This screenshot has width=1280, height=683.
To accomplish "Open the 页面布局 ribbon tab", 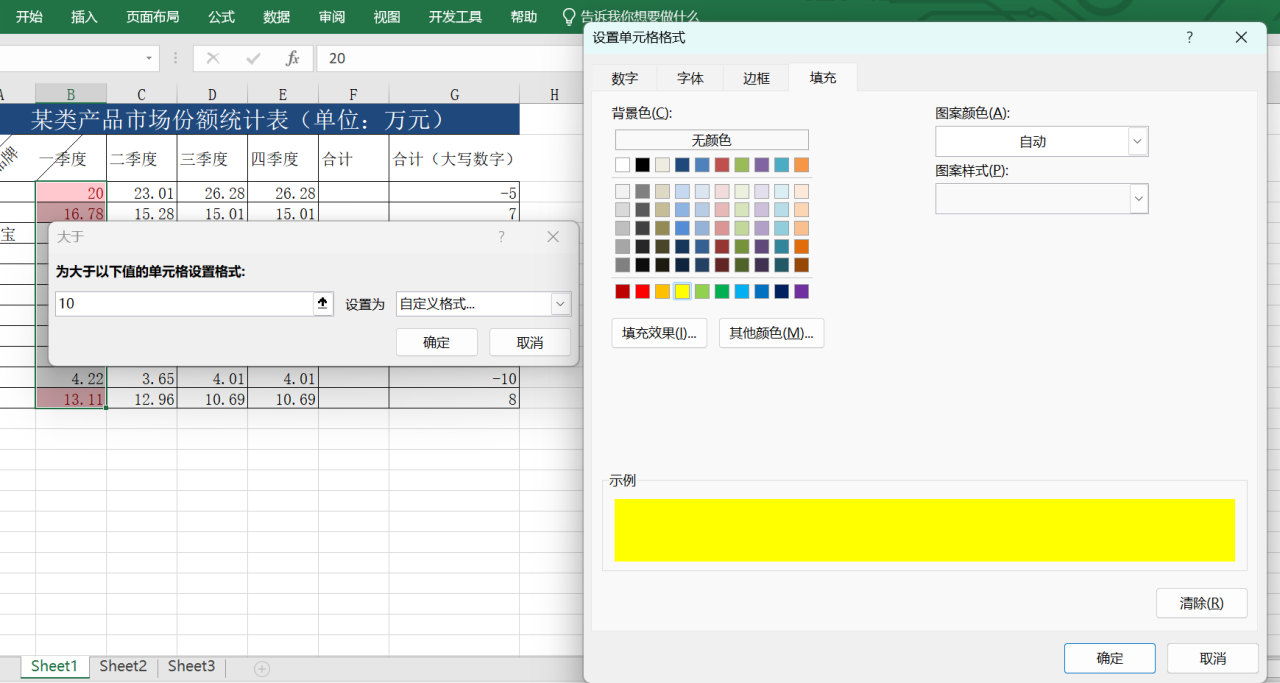I will pos(153,16).
